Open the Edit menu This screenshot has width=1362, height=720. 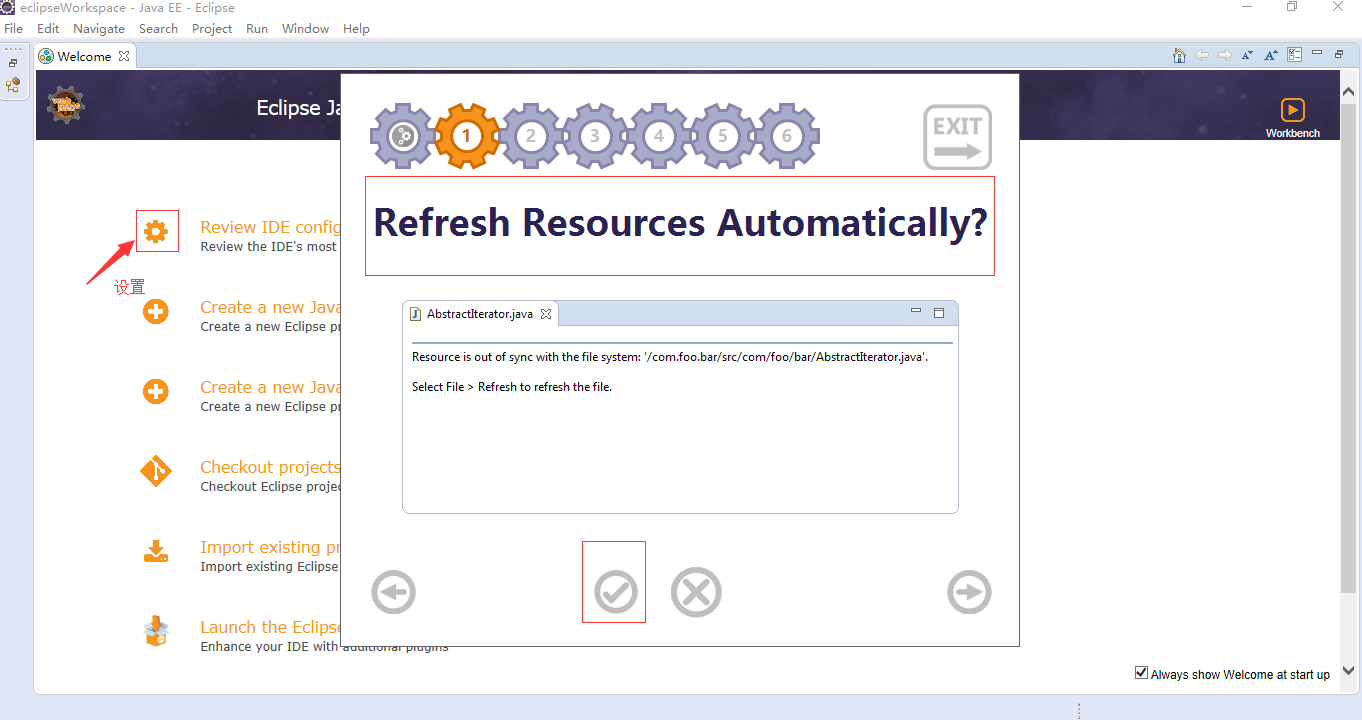[x=48, y=29]
